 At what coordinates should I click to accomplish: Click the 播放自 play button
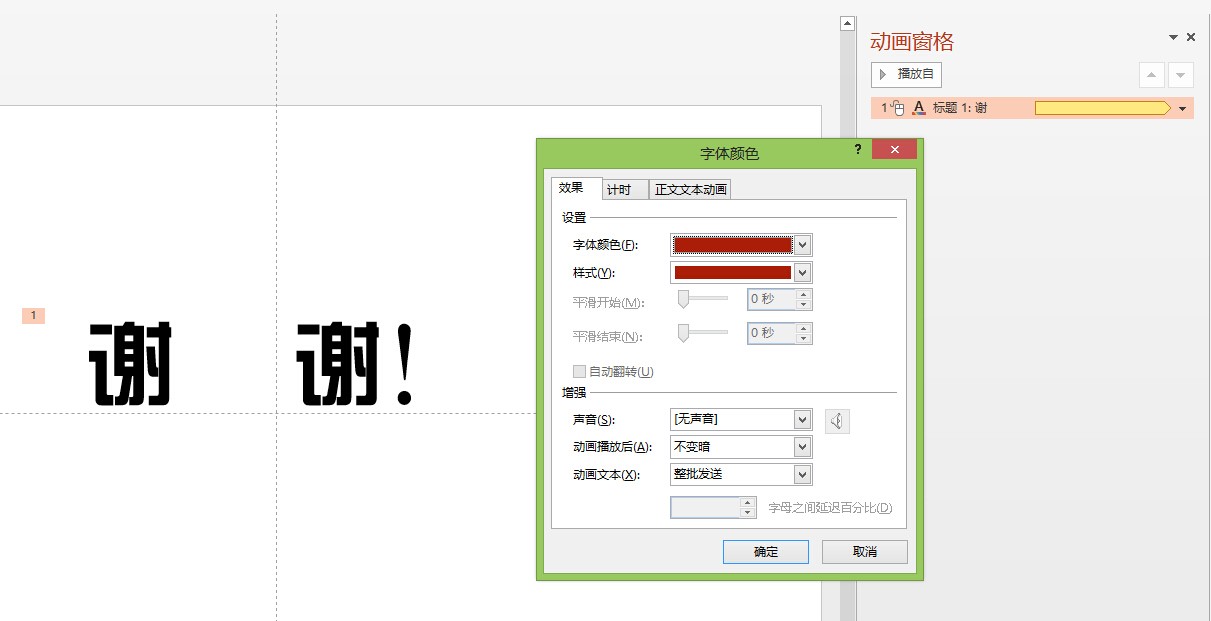click(906, 75)
